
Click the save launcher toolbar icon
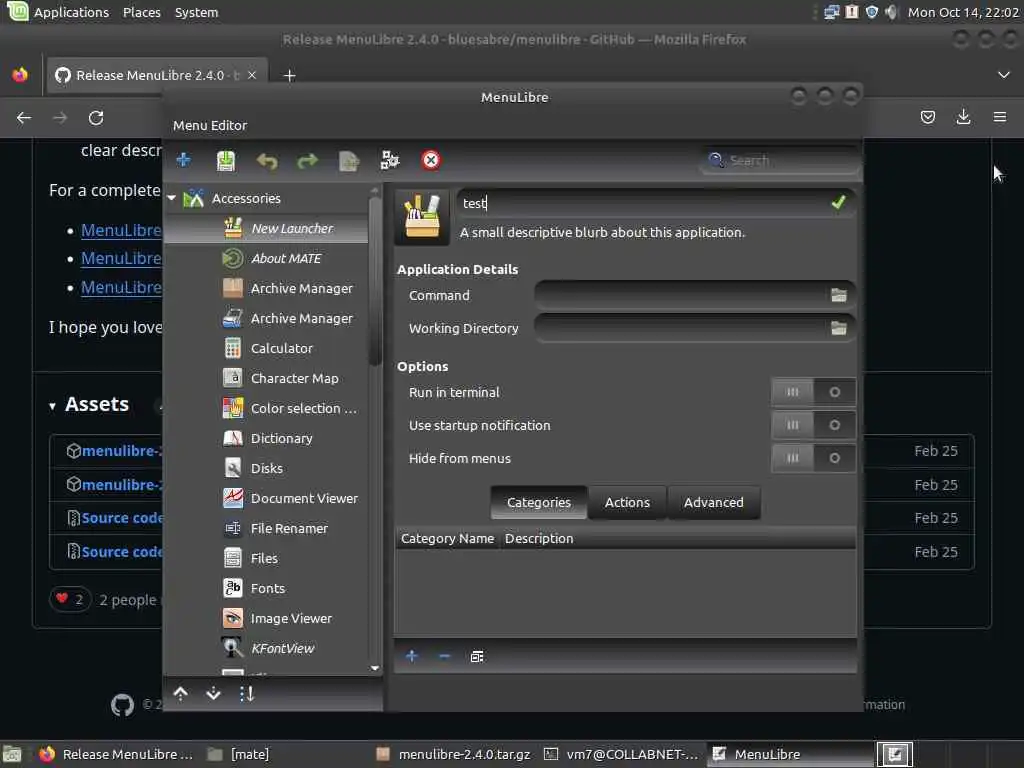pos(226,160)
